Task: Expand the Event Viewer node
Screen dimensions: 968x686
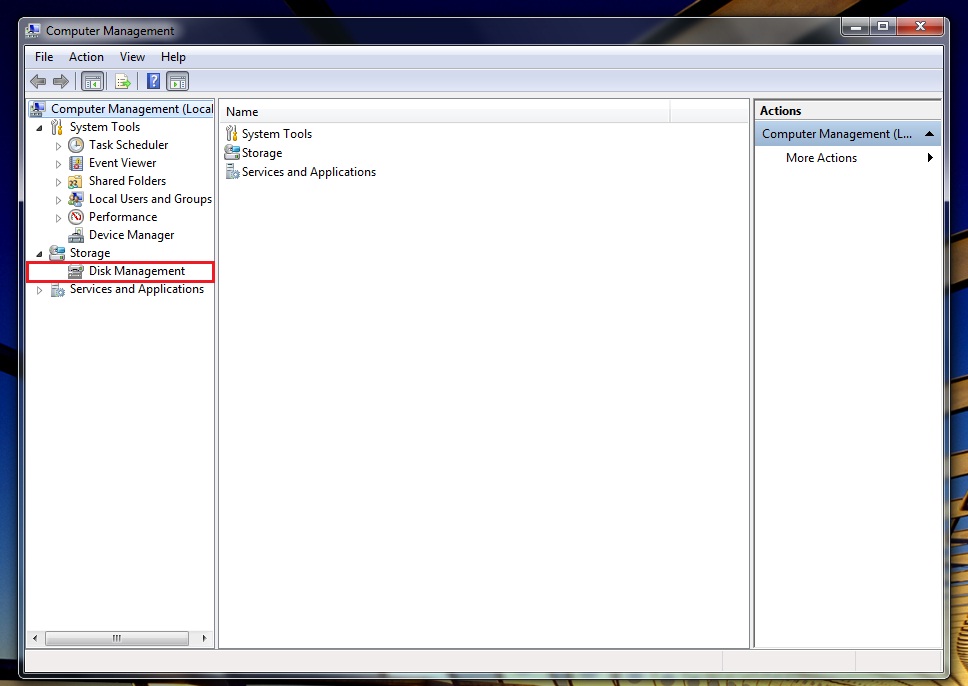Action: pyautogui.click(x=59, y=164)
